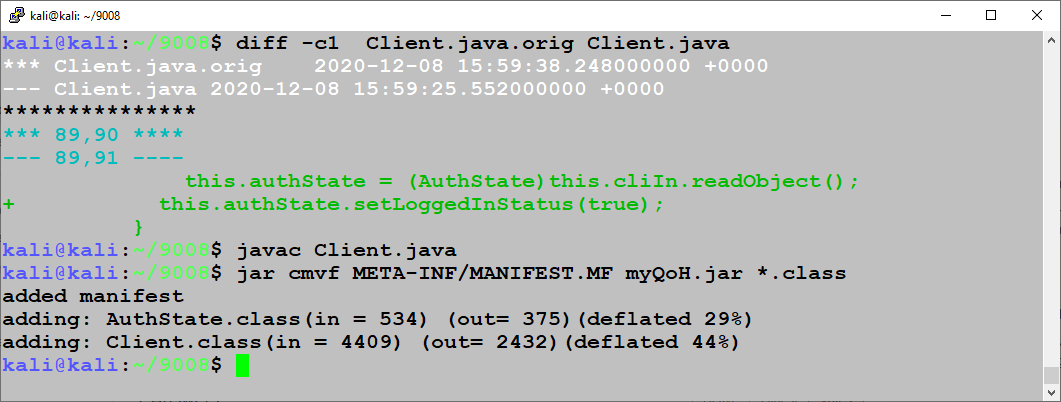1061x402 pixels.
Task: Click the green cursor at the prompt
Action: (x=242, y=365)
